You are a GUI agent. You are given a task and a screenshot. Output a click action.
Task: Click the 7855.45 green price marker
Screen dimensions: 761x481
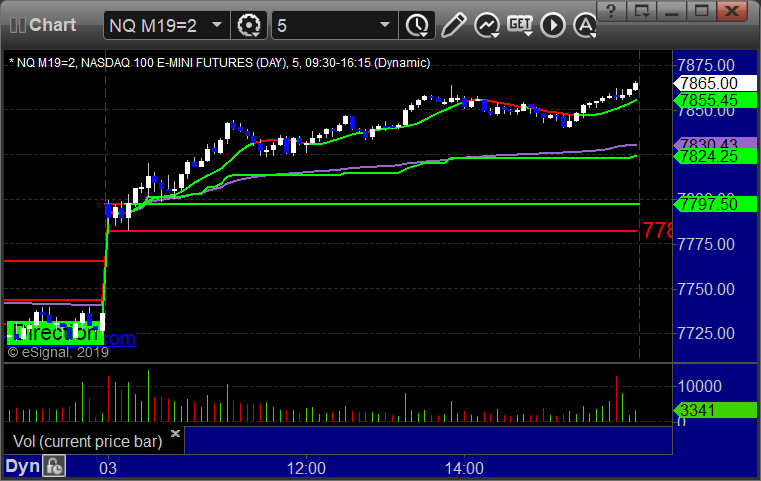click(714, 100)
